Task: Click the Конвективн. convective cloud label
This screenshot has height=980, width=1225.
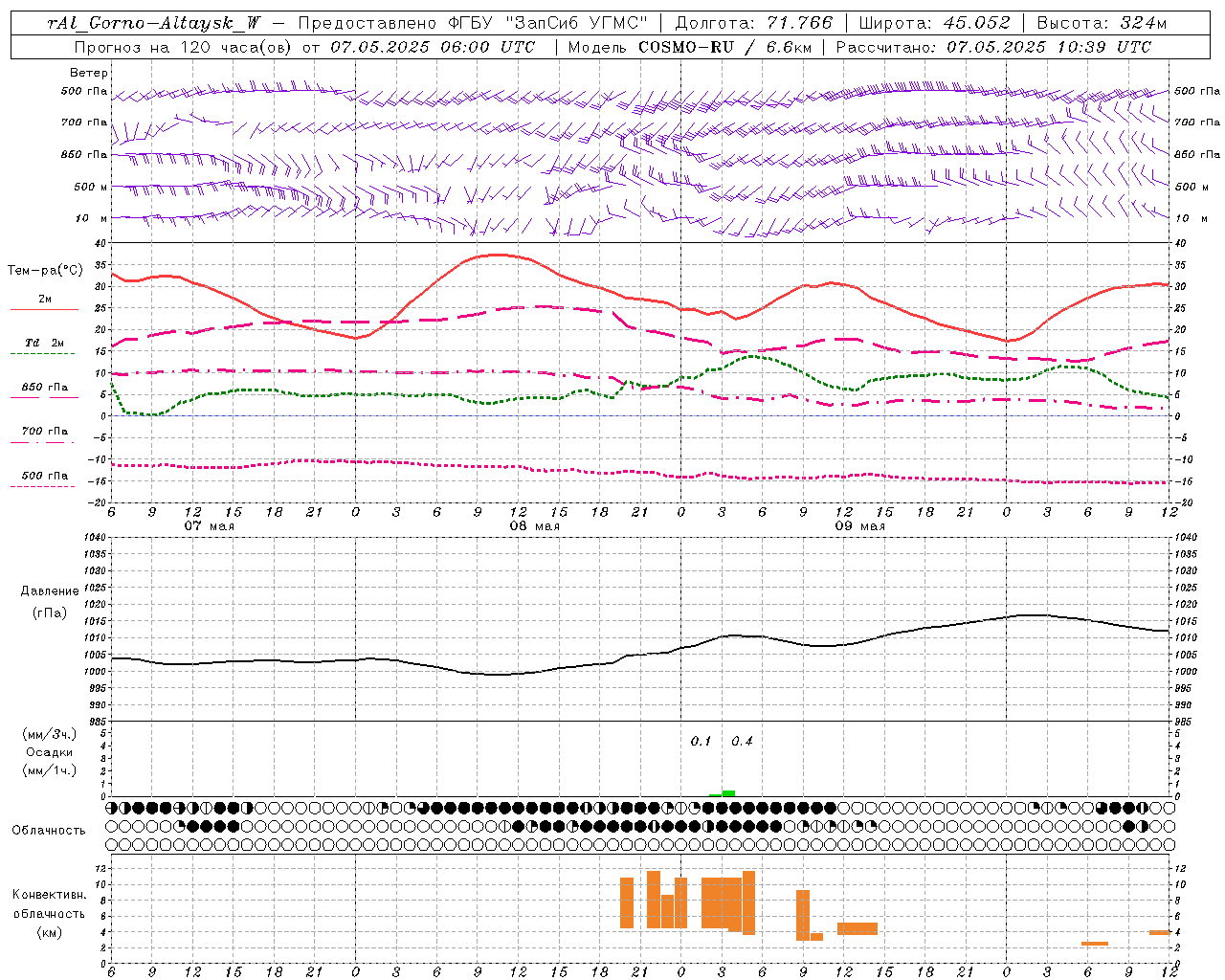Action: (50, 895)
